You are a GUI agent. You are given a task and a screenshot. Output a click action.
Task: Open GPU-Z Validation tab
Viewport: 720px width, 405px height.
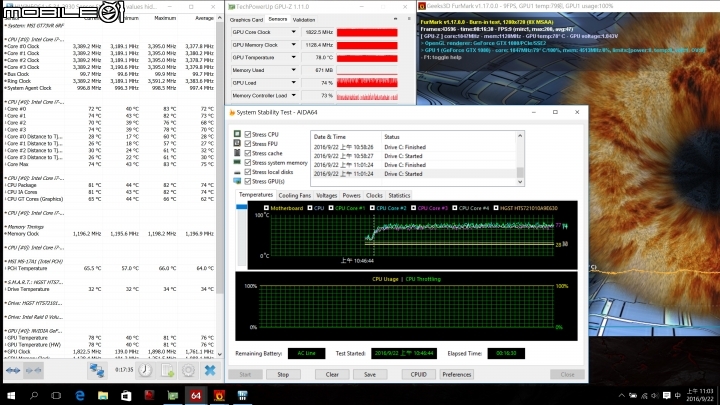304,20
